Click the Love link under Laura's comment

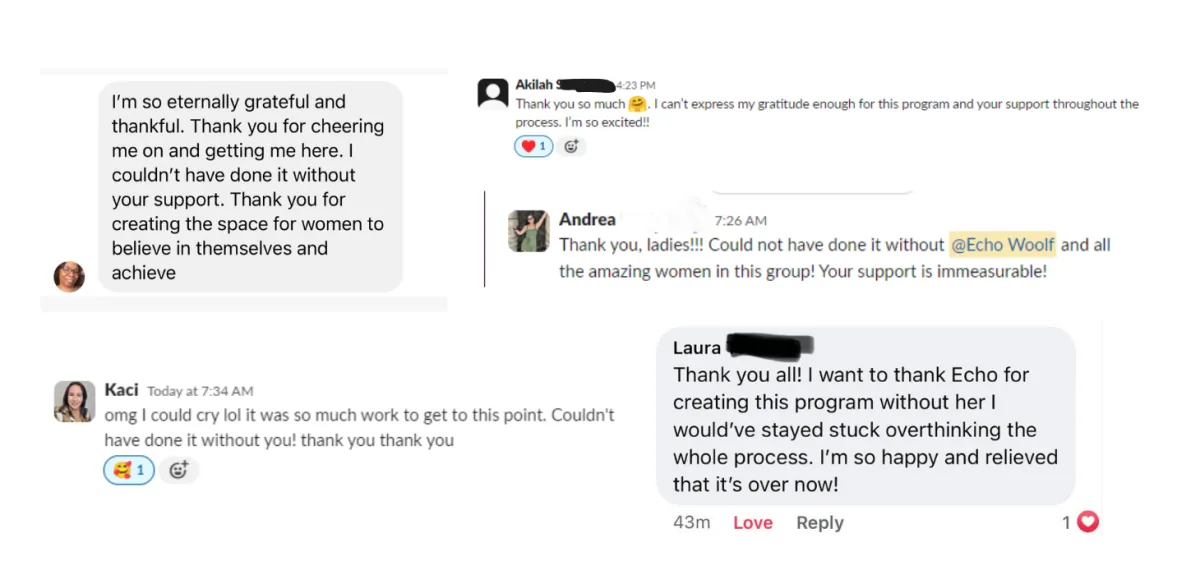pyautogui.click(x=753, y=523)
